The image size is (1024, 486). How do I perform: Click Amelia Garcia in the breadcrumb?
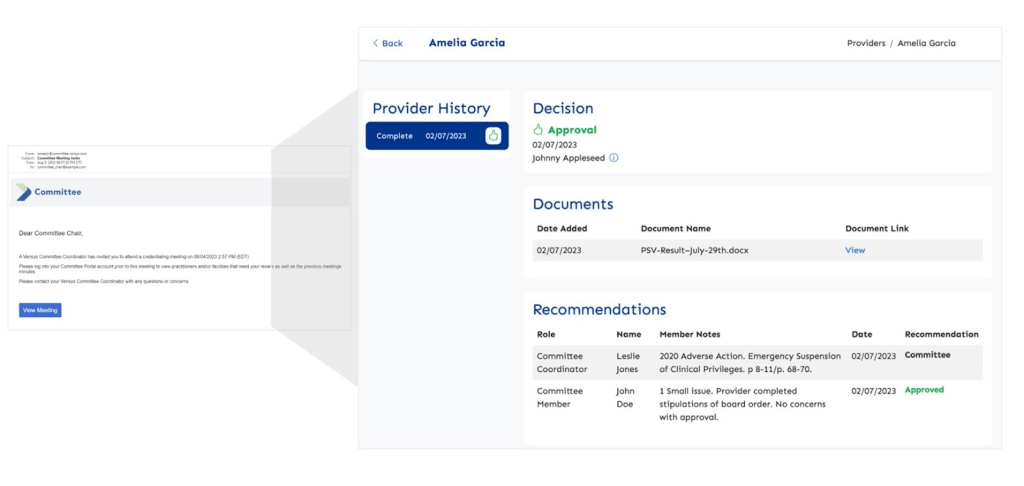pos(926,43)
